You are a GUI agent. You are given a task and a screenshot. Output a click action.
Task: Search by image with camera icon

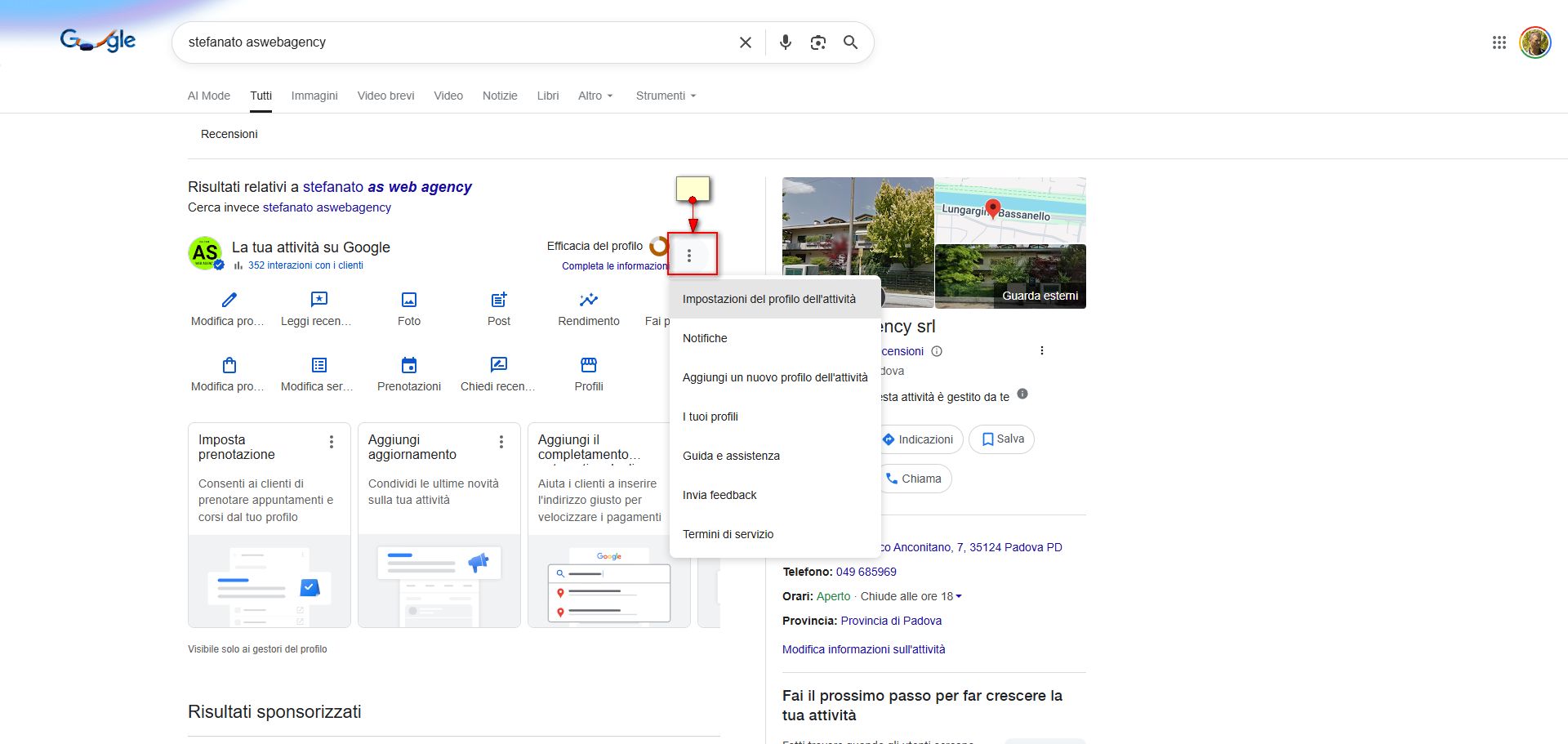click(817, 42)
